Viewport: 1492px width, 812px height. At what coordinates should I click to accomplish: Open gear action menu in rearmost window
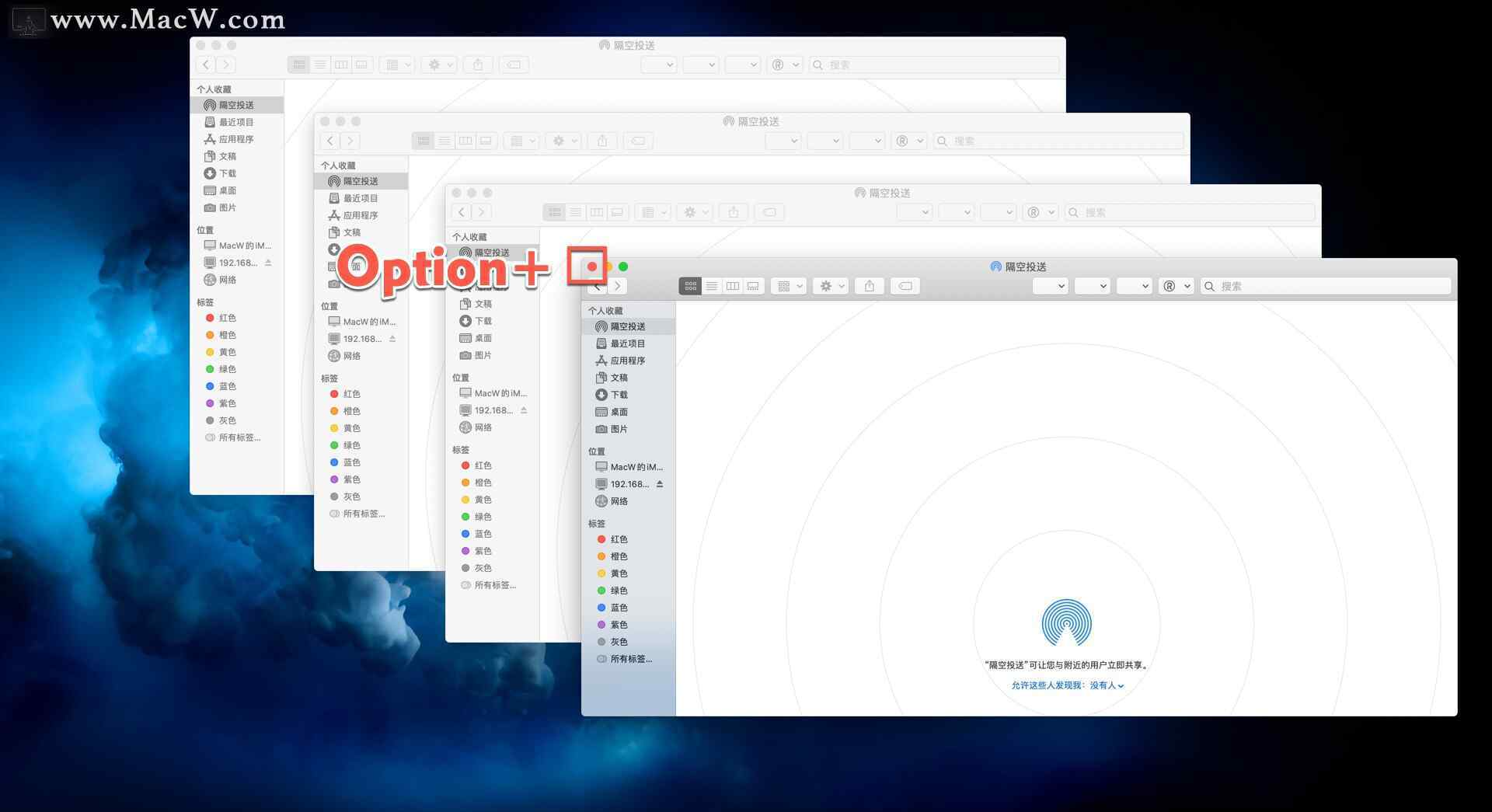click(439, 64)
